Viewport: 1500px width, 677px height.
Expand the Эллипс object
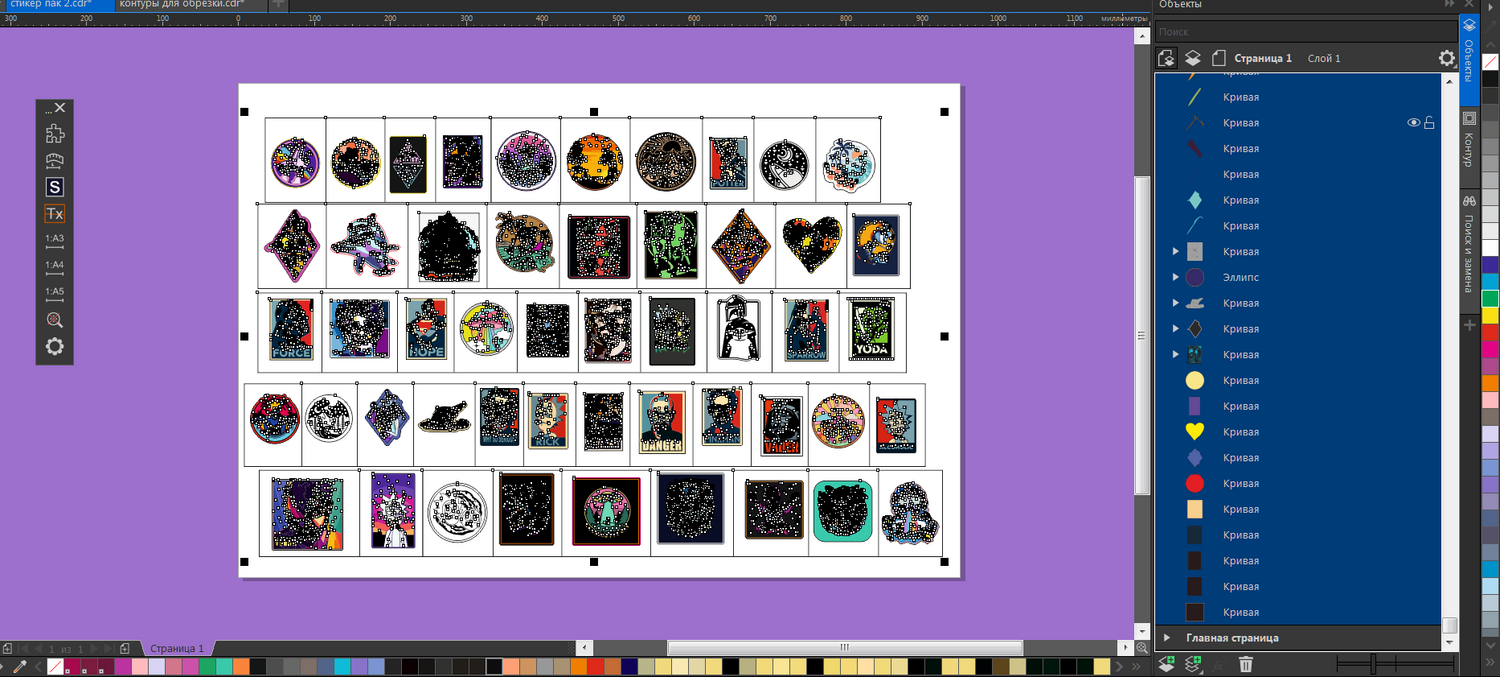click(1176, 277)
